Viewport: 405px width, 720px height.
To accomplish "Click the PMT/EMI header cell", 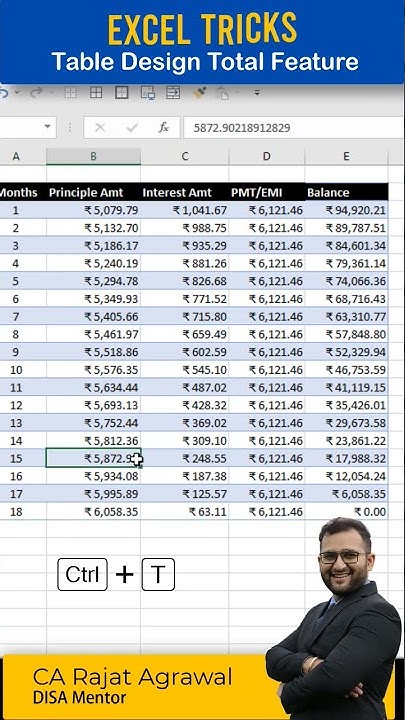I will pos(266,192).
